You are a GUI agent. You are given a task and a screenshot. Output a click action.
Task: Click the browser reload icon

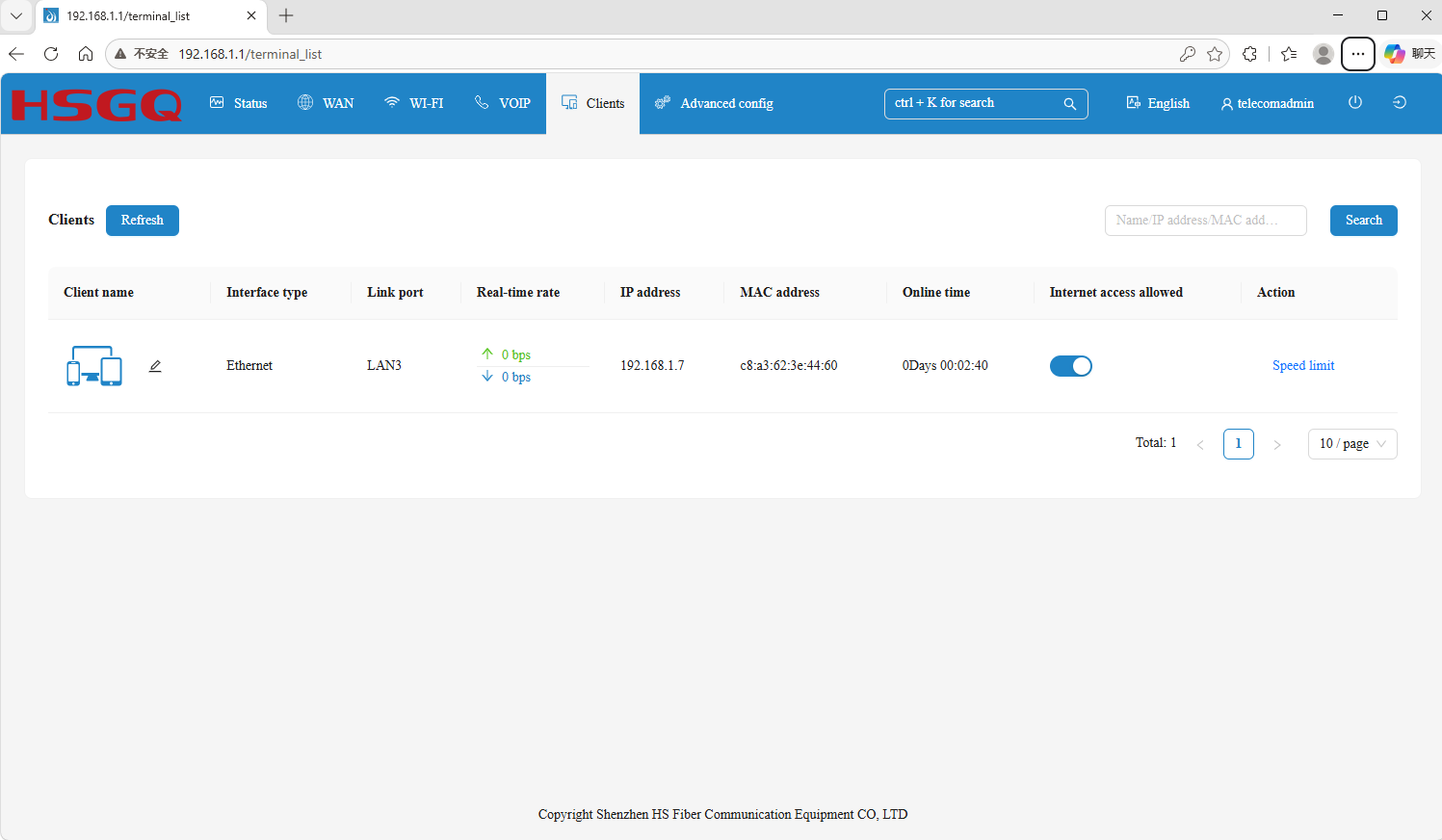pos(51,54)
